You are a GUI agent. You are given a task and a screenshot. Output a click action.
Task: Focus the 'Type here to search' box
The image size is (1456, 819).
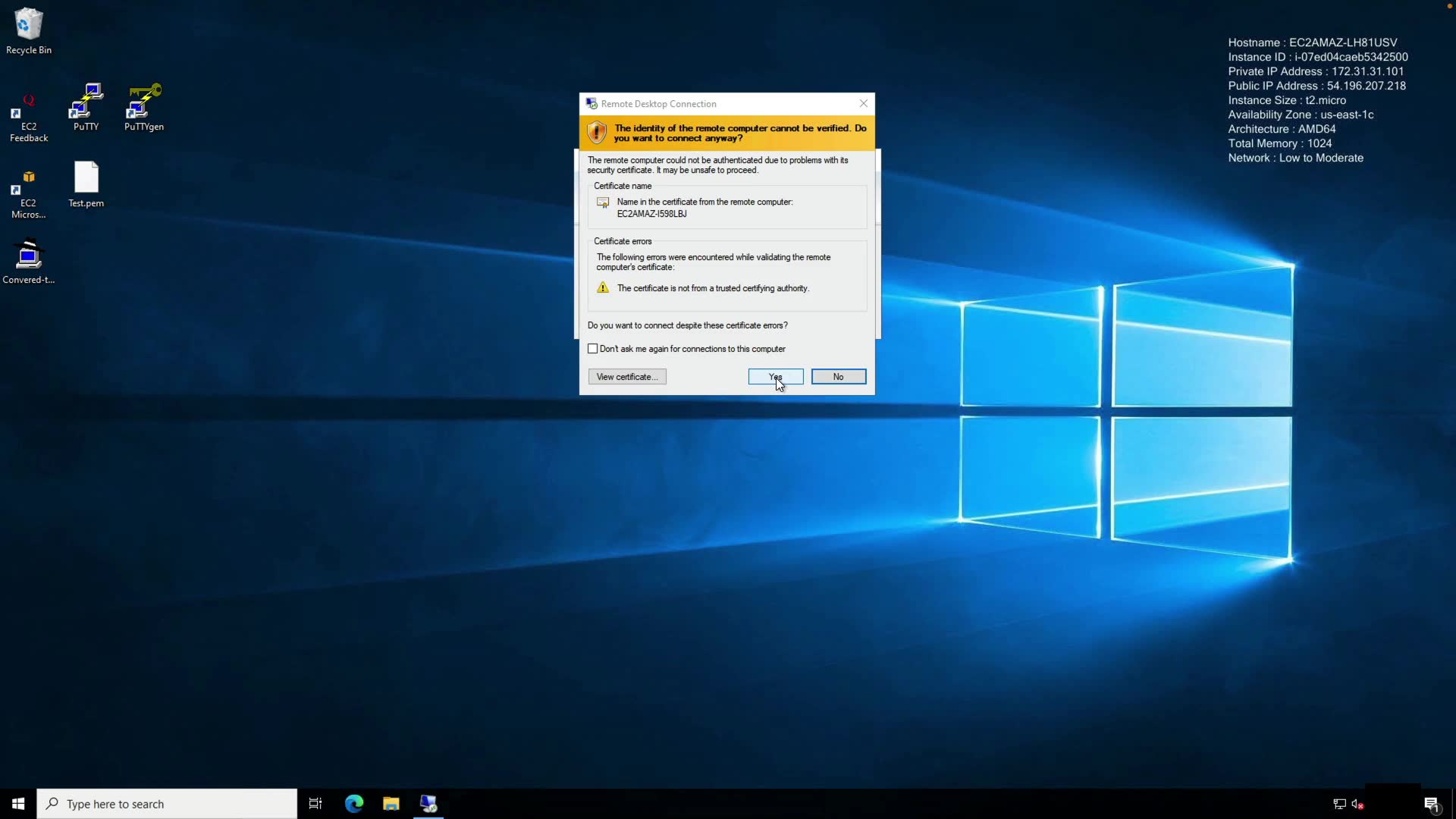click(x=167, y=804)
